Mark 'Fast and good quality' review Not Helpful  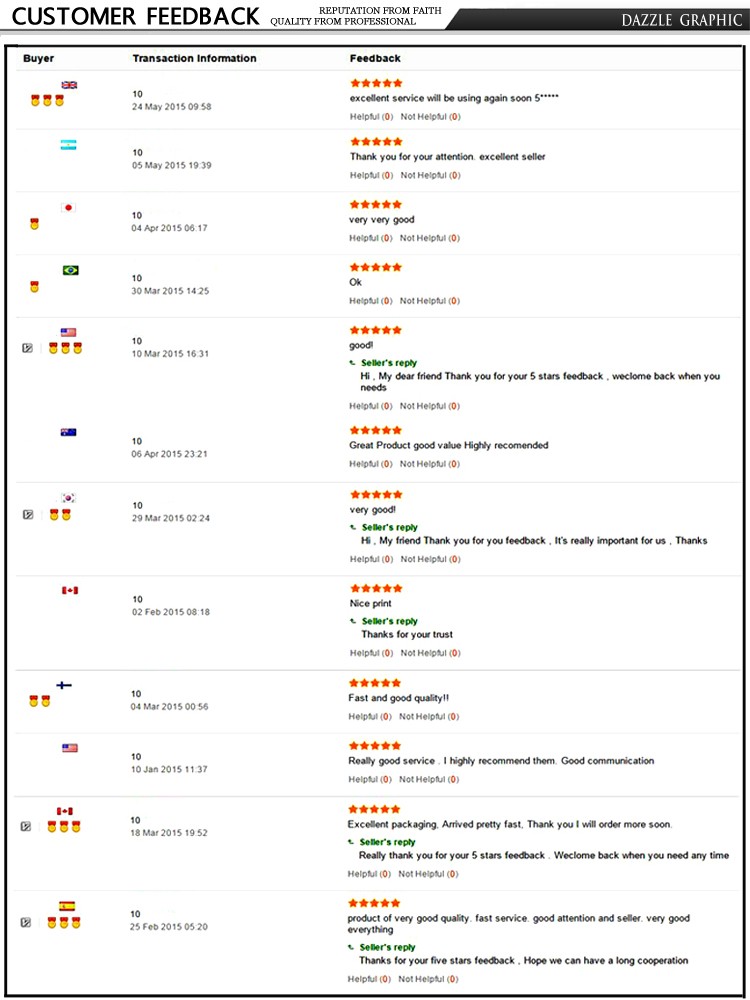point(429,717)
